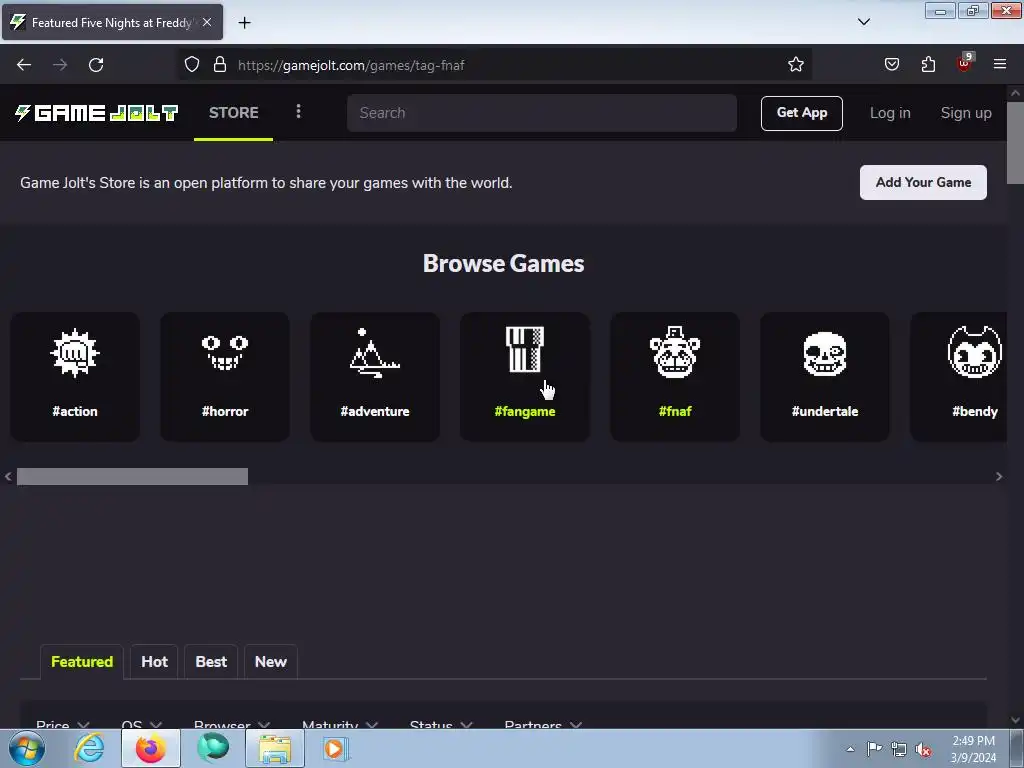This screenshot has width=1024, height=768.
Task: Click Add Your Game button
Action: point(923,182)
